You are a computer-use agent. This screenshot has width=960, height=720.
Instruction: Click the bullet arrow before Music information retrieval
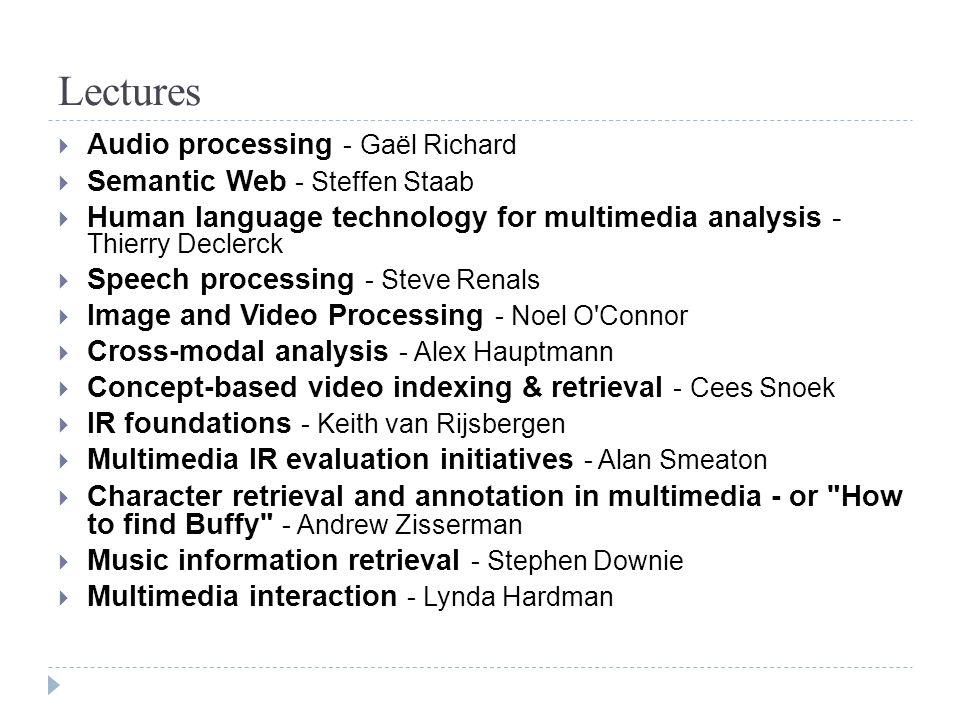64,561
